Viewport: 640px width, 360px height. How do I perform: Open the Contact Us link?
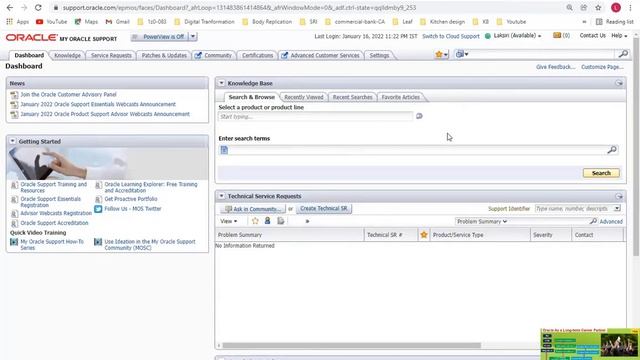pyautogui.click(x=593, y=36)
